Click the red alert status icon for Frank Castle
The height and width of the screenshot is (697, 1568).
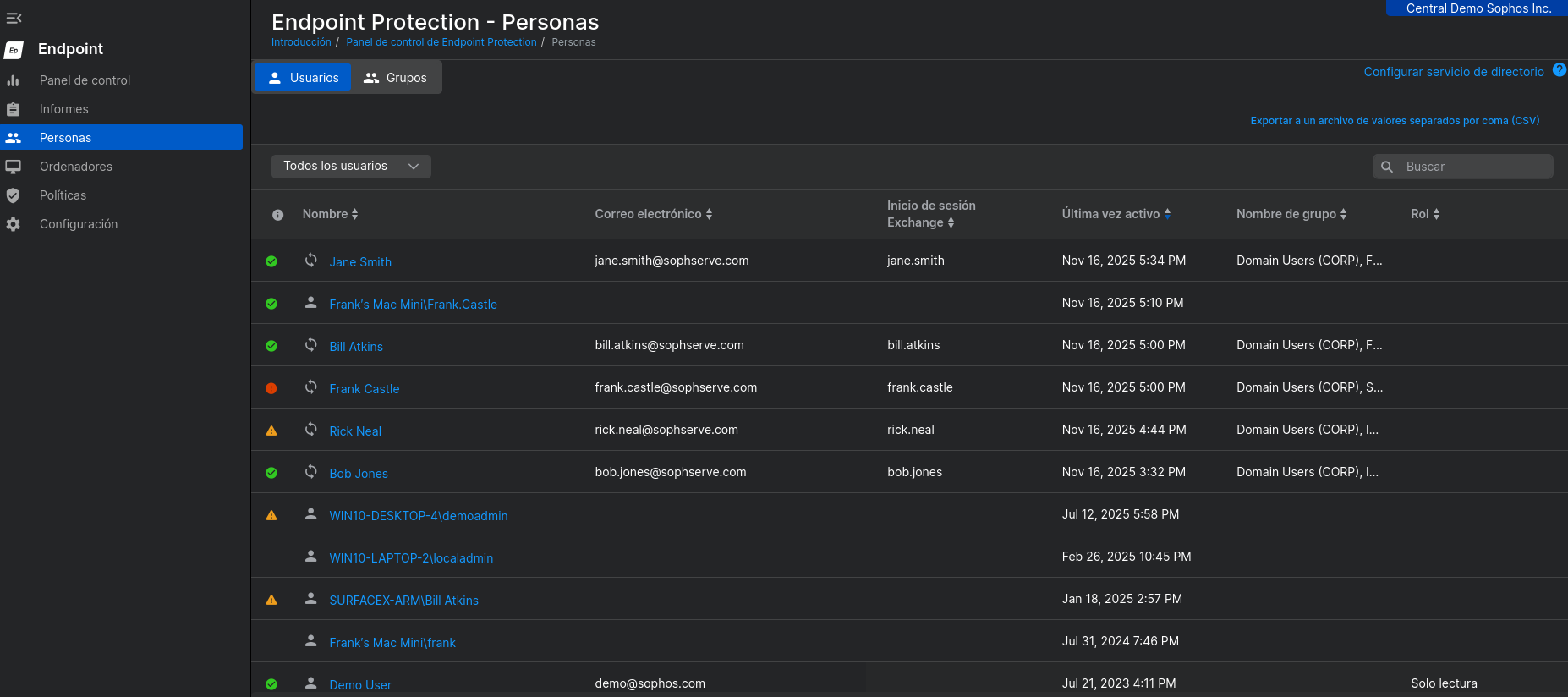point(271,388)
